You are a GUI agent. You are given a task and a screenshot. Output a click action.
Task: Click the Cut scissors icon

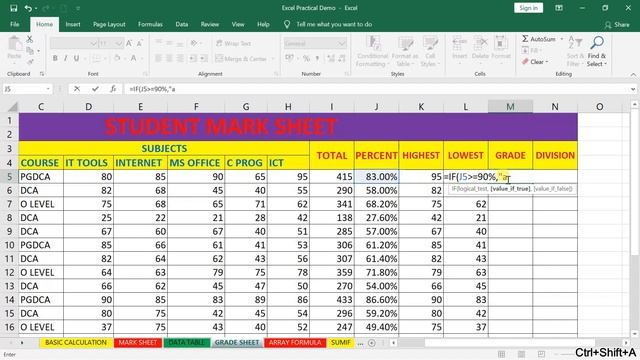(30, 40)
